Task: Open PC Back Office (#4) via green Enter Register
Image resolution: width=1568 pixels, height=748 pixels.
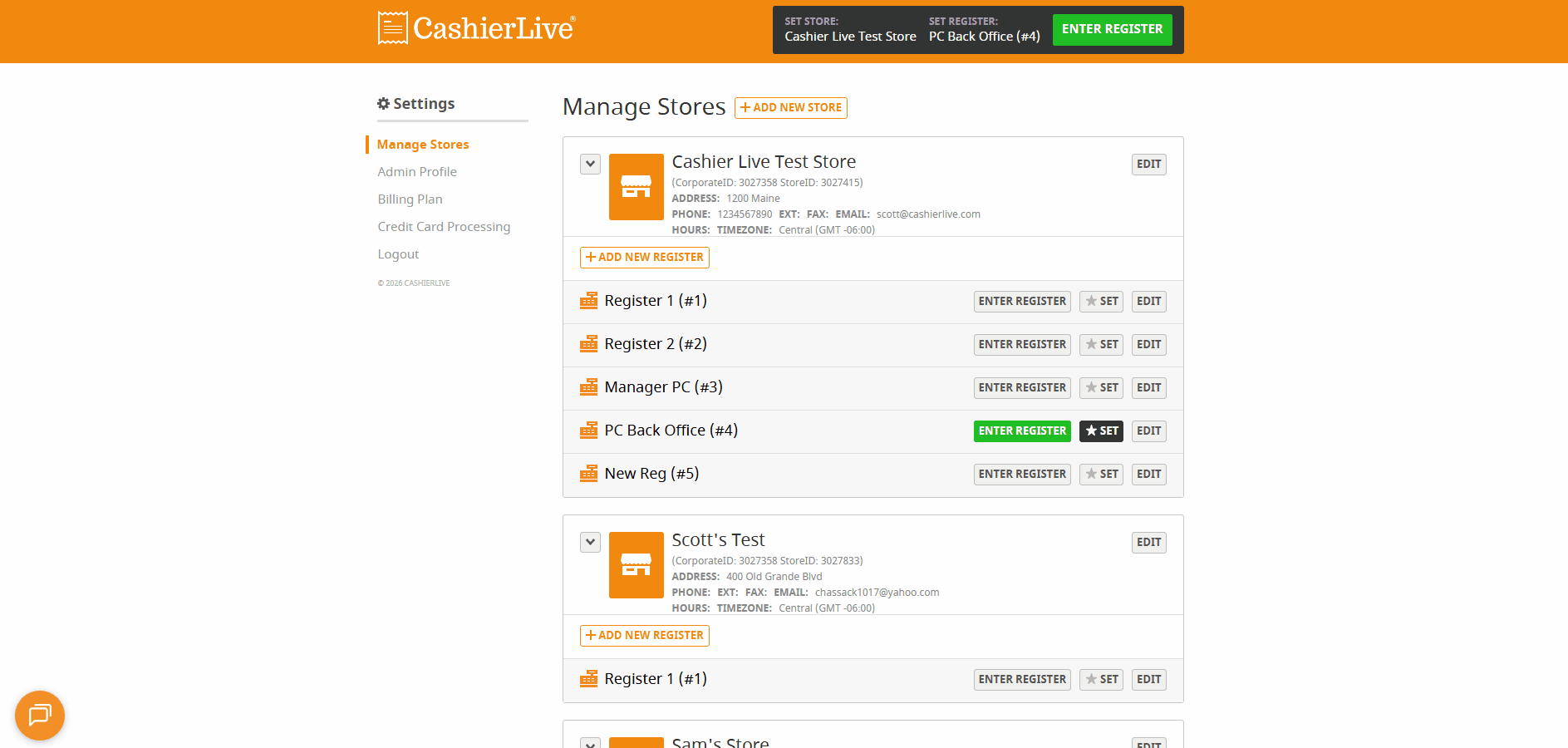Action: pos(1022,431)
